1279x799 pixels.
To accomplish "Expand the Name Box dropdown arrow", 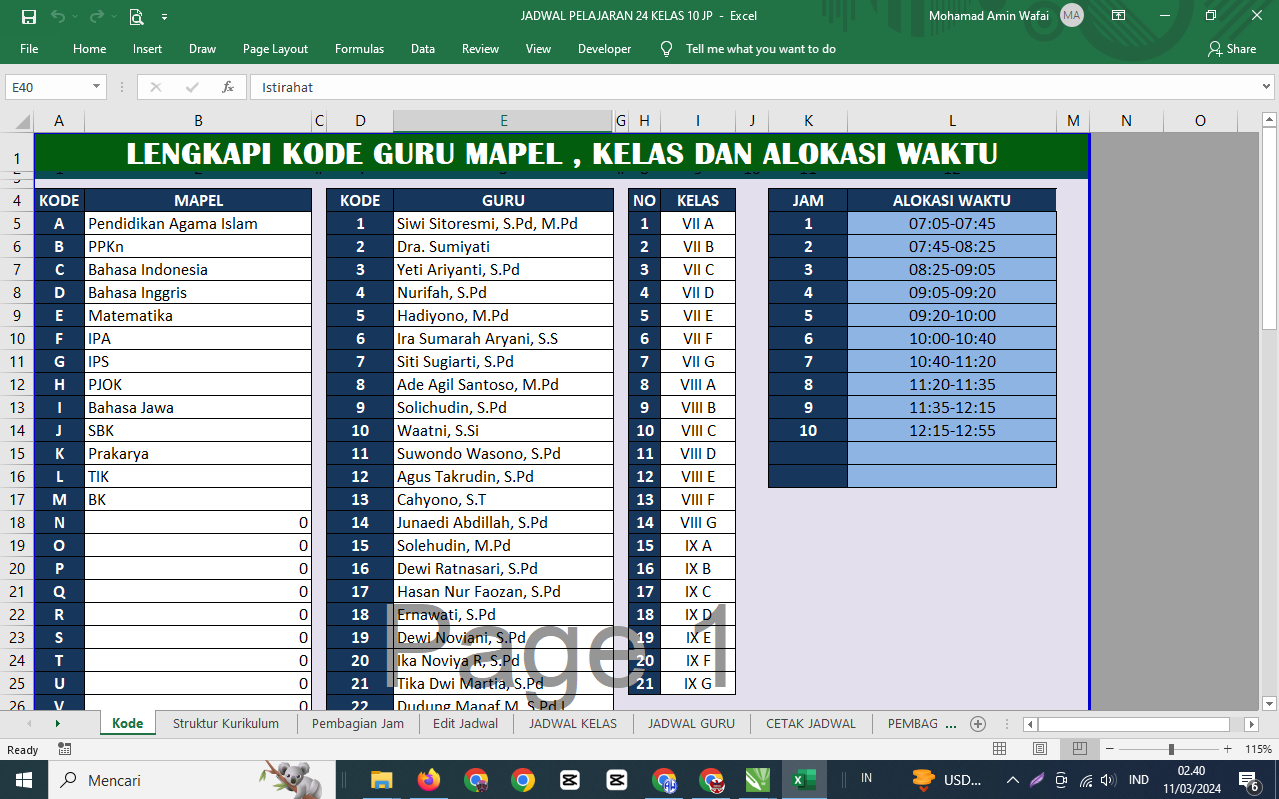I will click(96, 87).
